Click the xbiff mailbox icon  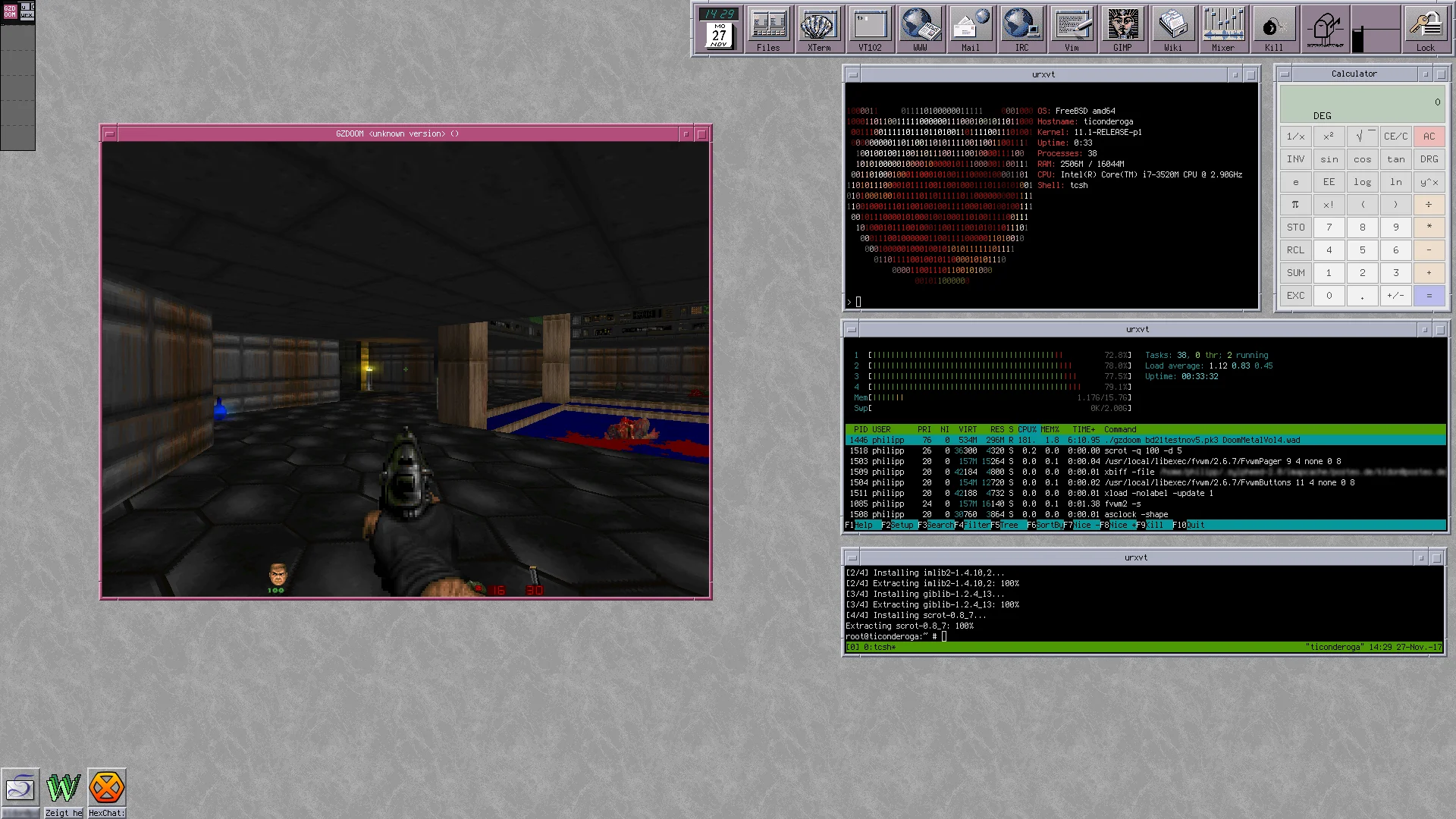(x=1325, y=30)
